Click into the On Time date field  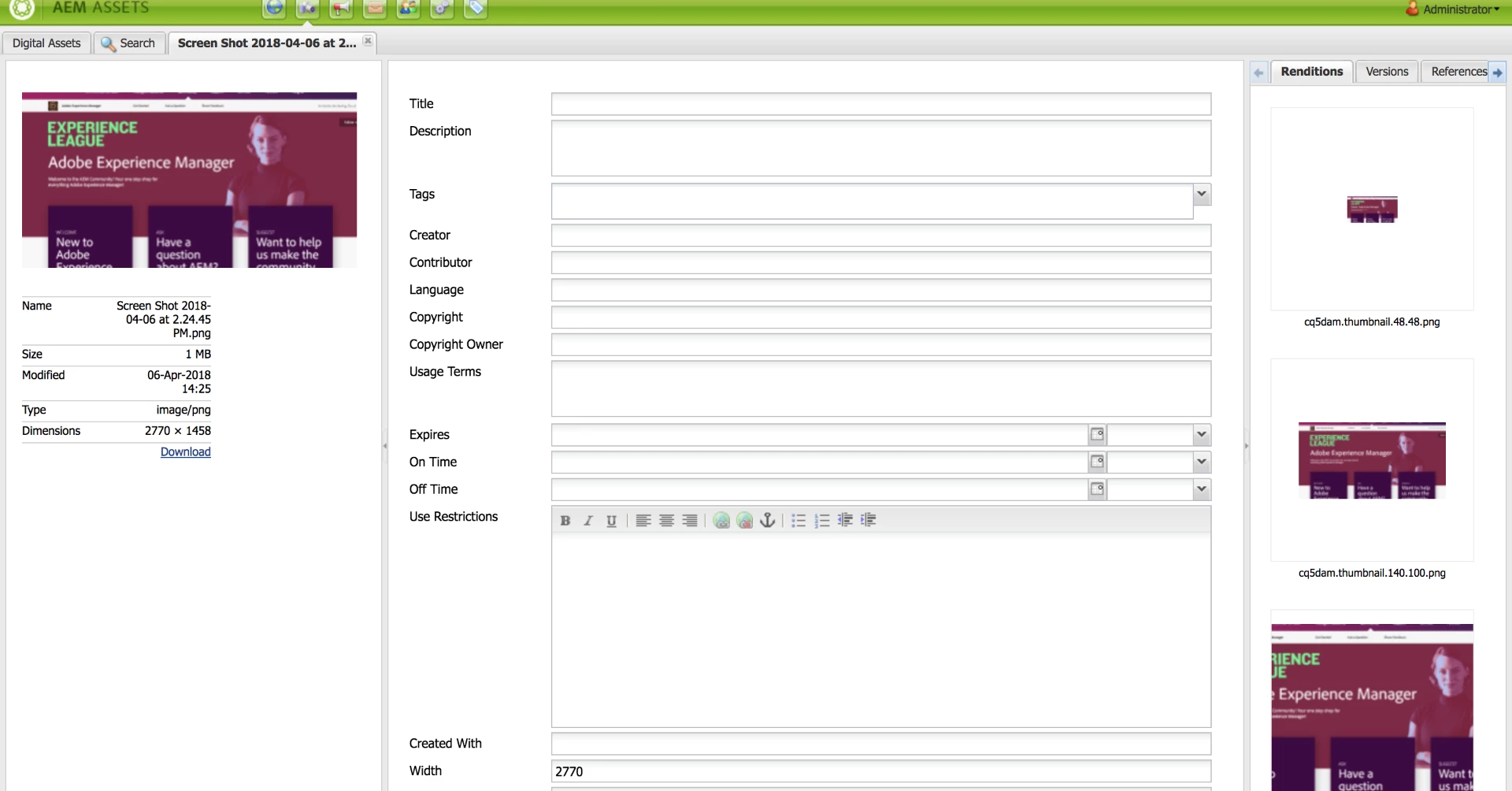click(820, 462)
